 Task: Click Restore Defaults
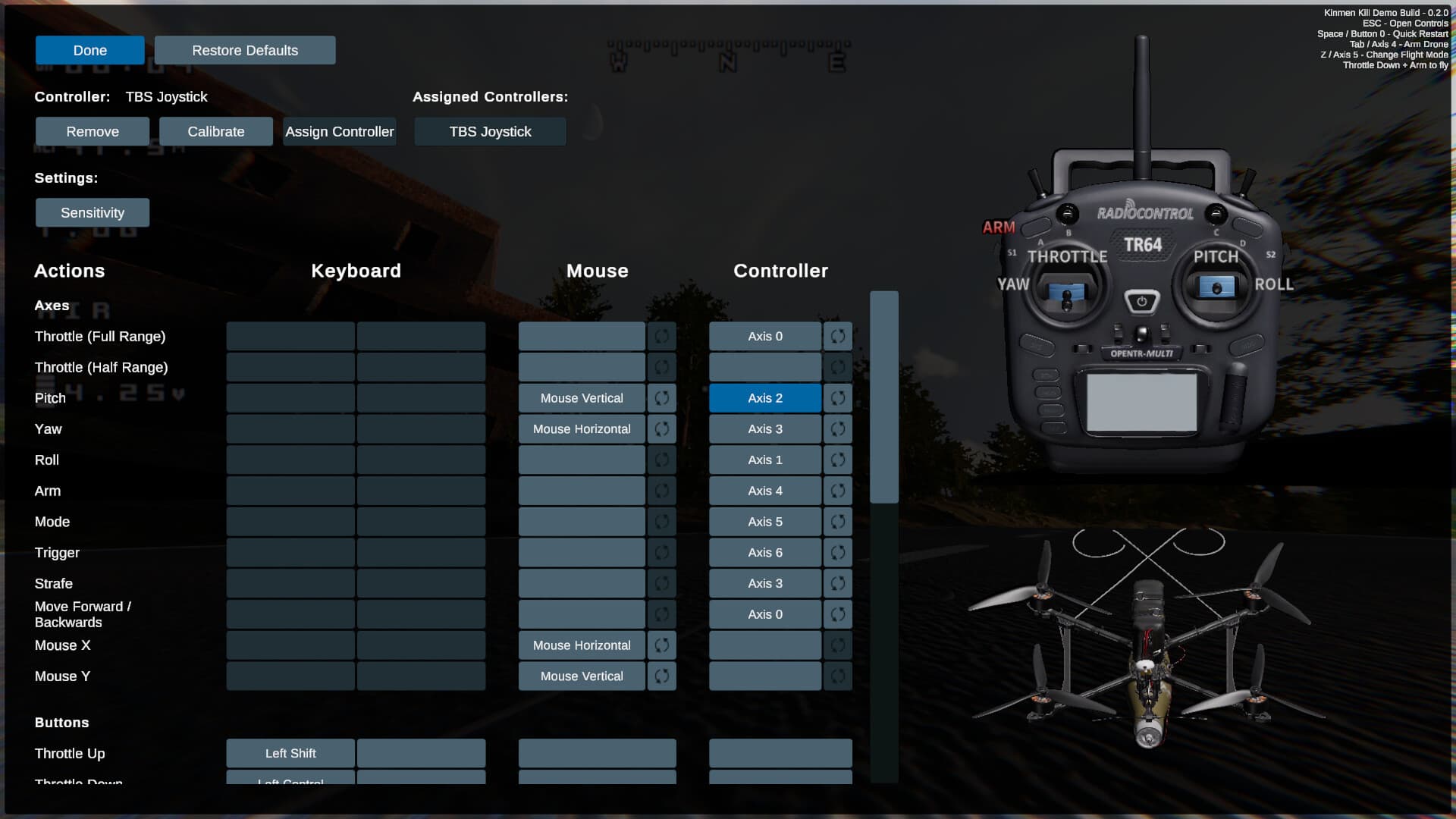(x=244, y=50)
